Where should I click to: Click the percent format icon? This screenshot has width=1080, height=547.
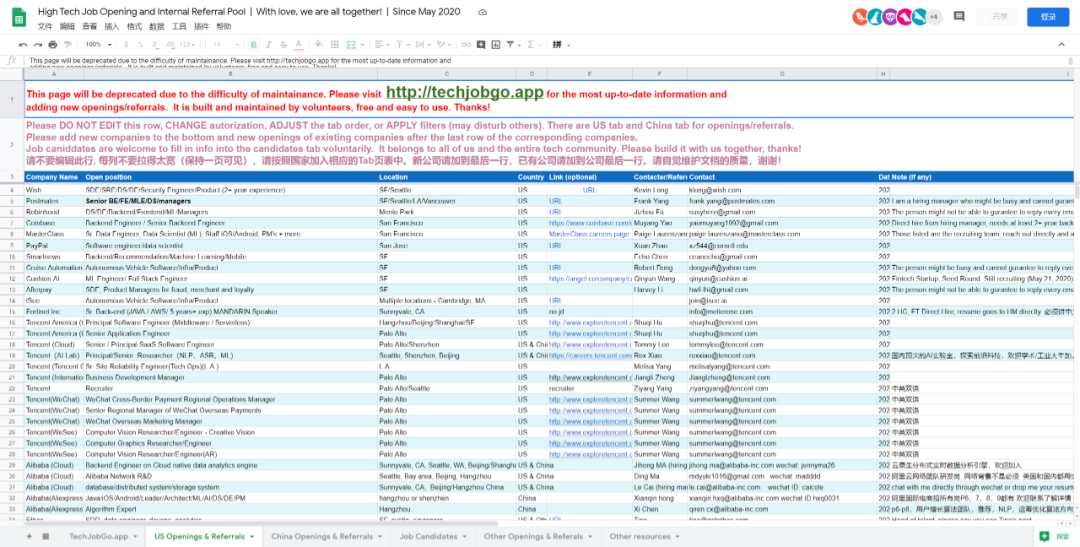coord(142,45)
